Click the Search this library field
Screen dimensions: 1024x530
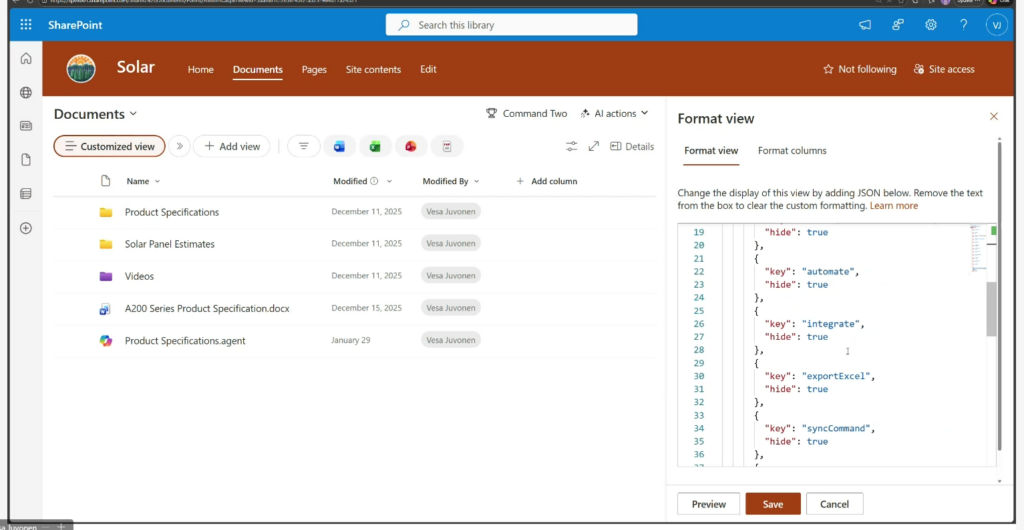point(511,25)
